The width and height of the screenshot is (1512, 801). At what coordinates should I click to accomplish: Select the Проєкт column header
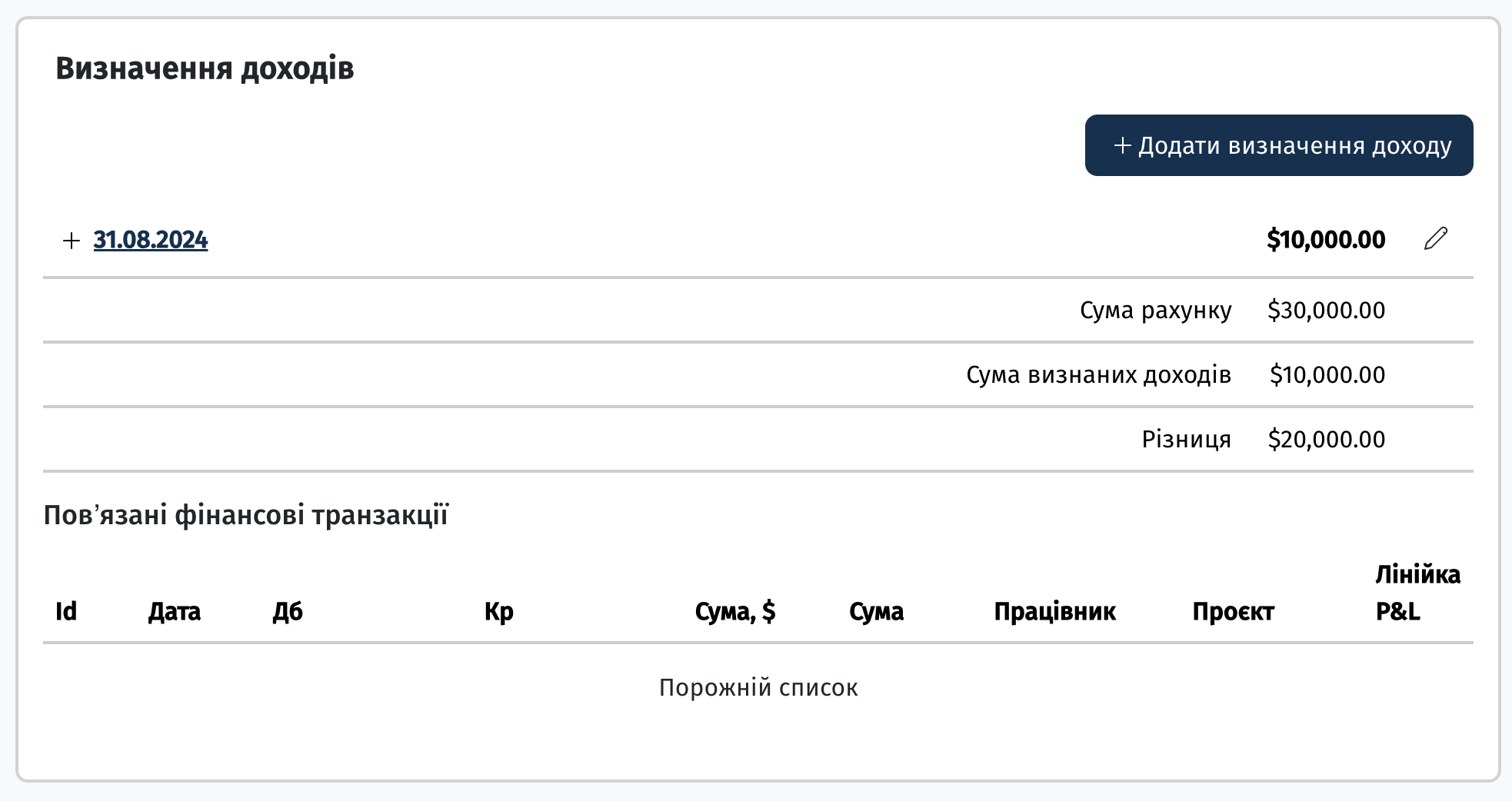1234,611
